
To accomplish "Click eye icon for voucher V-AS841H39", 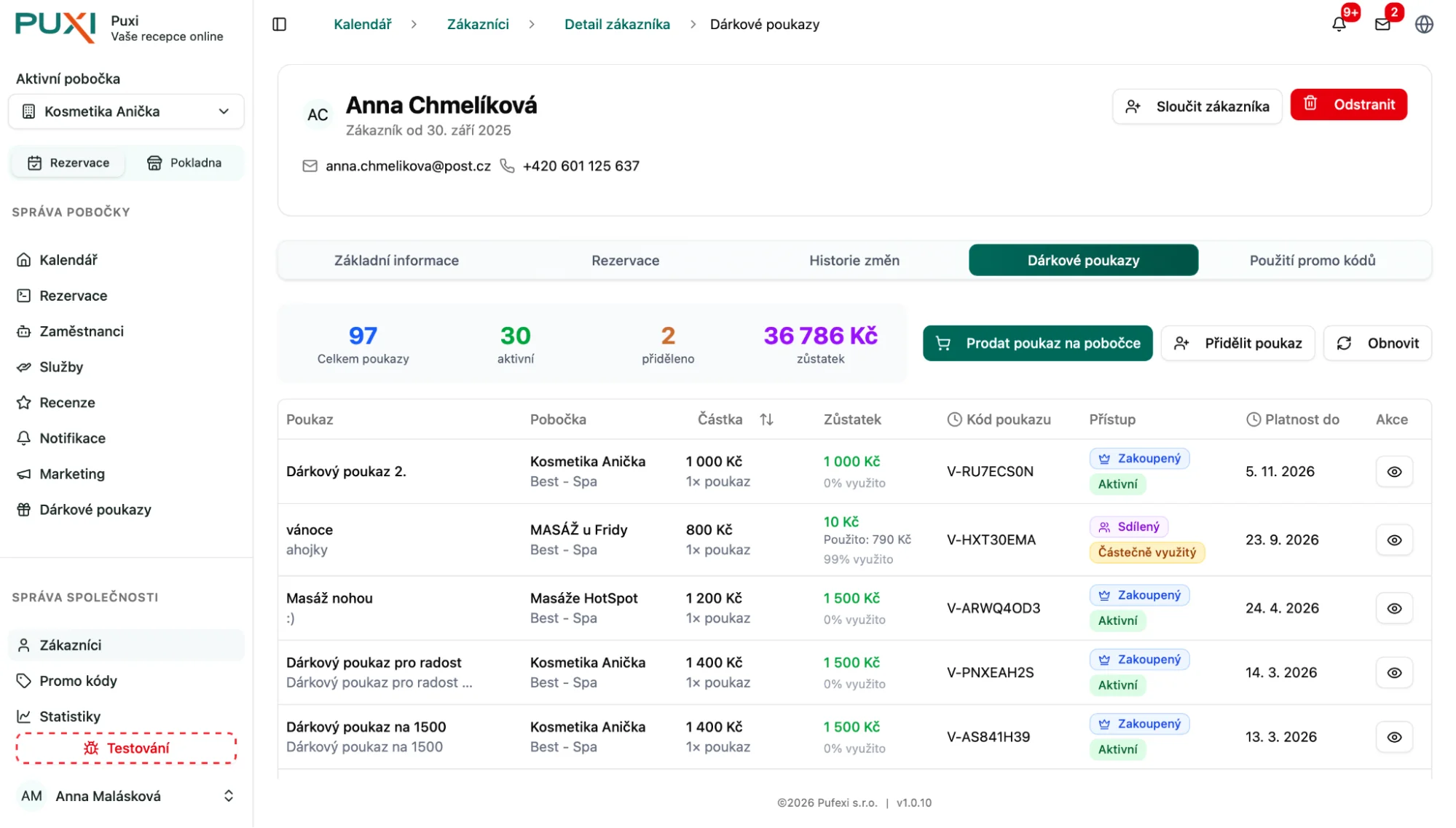I will [x=1394, y=737].
